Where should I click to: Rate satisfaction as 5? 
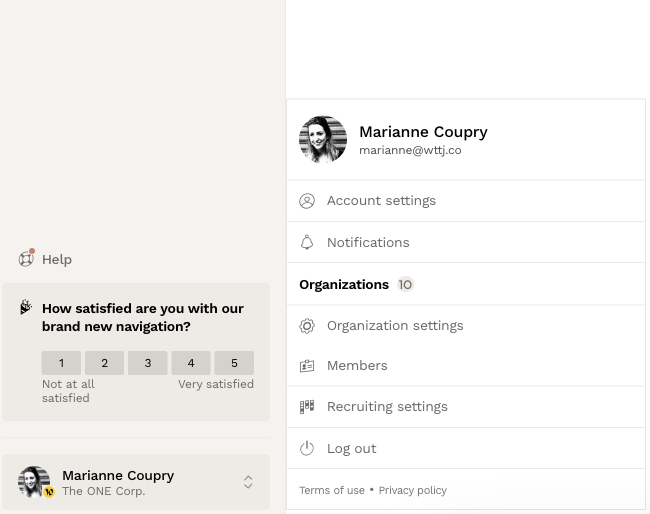click(x=234, y=363)
